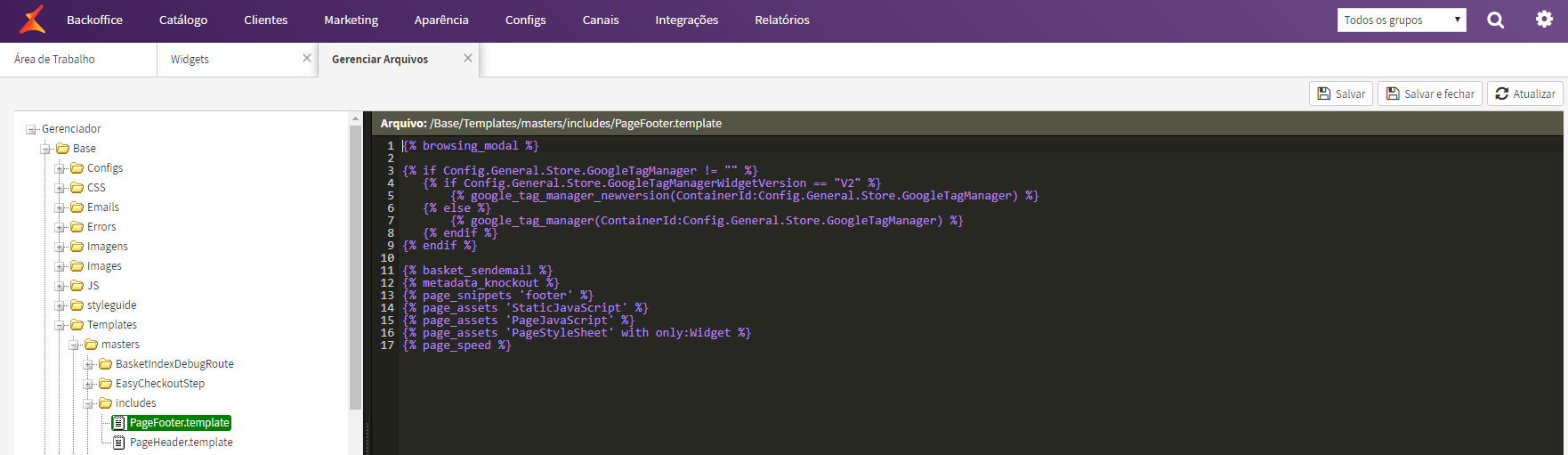Click the BasketIndexDebugRoute folder icon
This screenshot has height=455, width=1568.
pyautogui.click(x=106, y=364)
